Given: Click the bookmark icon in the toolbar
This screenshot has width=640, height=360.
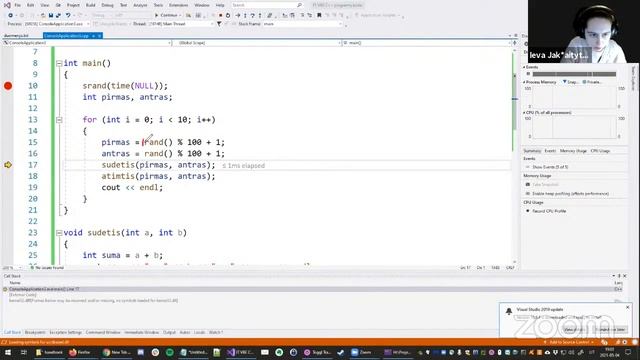Looking at the screenshot, I should coord(319,15).
